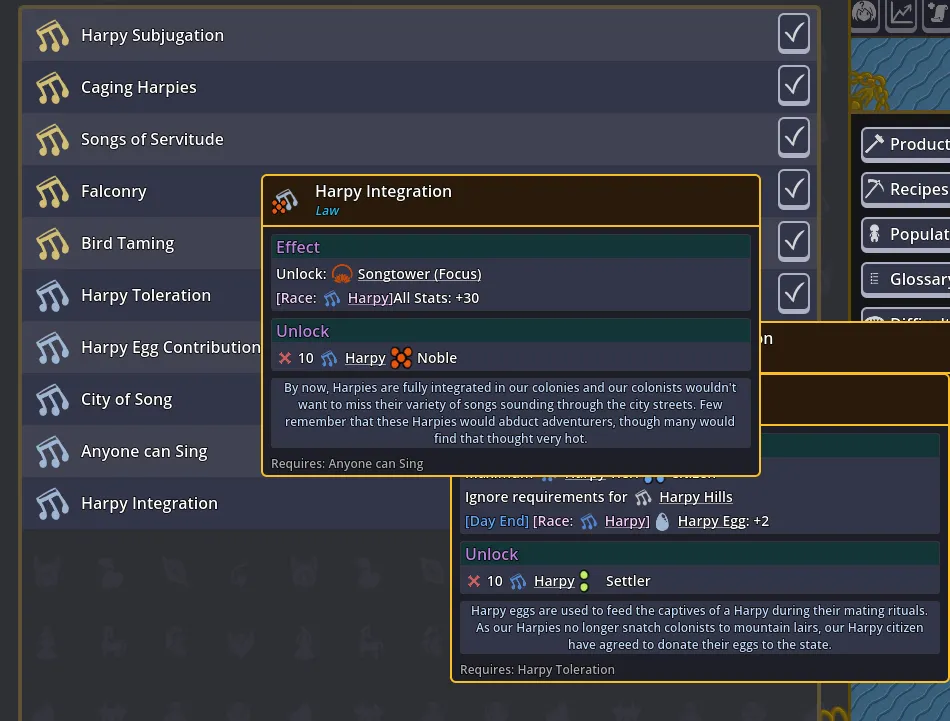Open the character face icon at top right
Viewport: 950px width, 721px height.
(865, 13)
